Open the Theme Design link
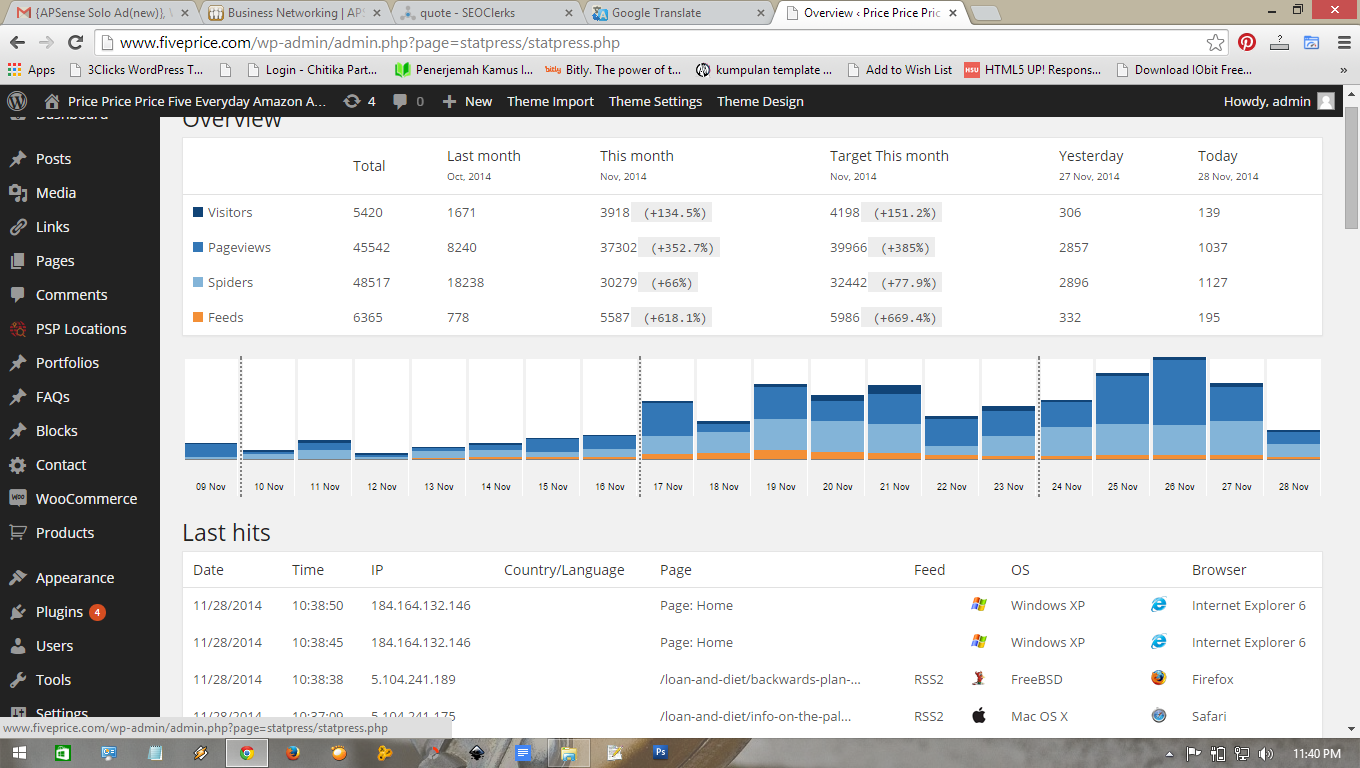Screen dimensions: 1360x768 pos(760,101)
